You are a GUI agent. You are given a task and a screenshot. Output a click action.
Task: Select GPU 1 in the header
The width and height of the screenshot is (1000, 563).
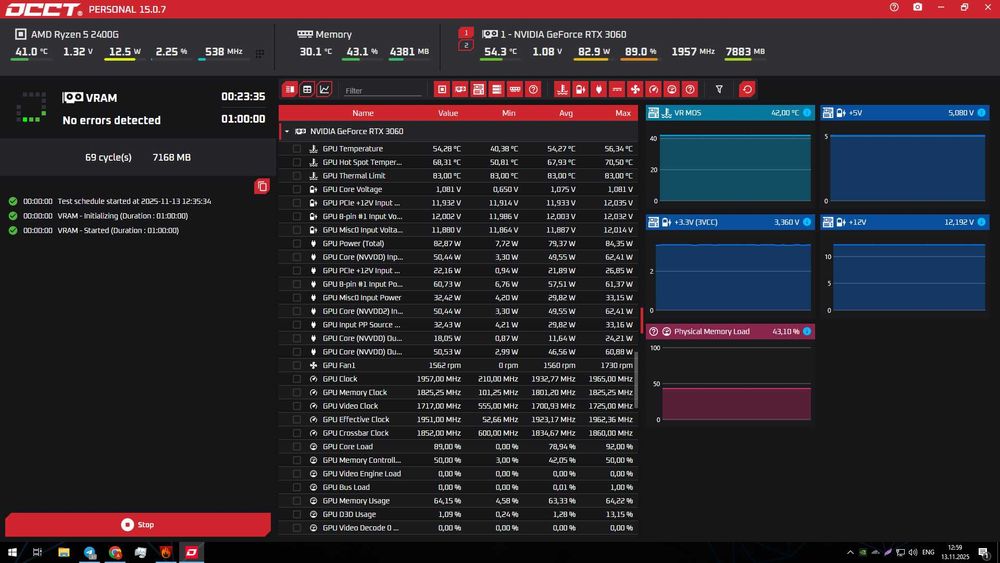(466, 33)
